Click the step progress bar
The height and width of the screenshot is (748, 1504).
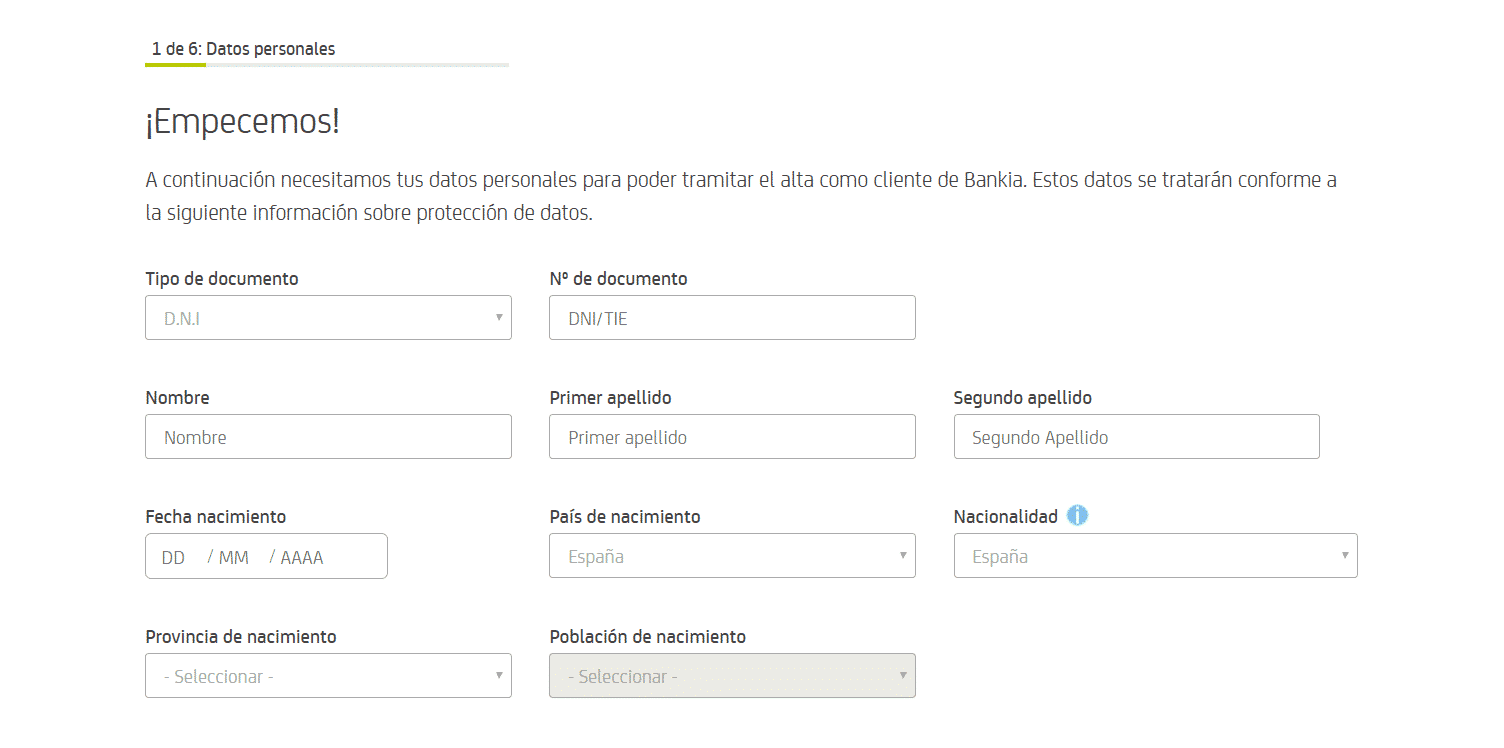(x=327, y=65)
